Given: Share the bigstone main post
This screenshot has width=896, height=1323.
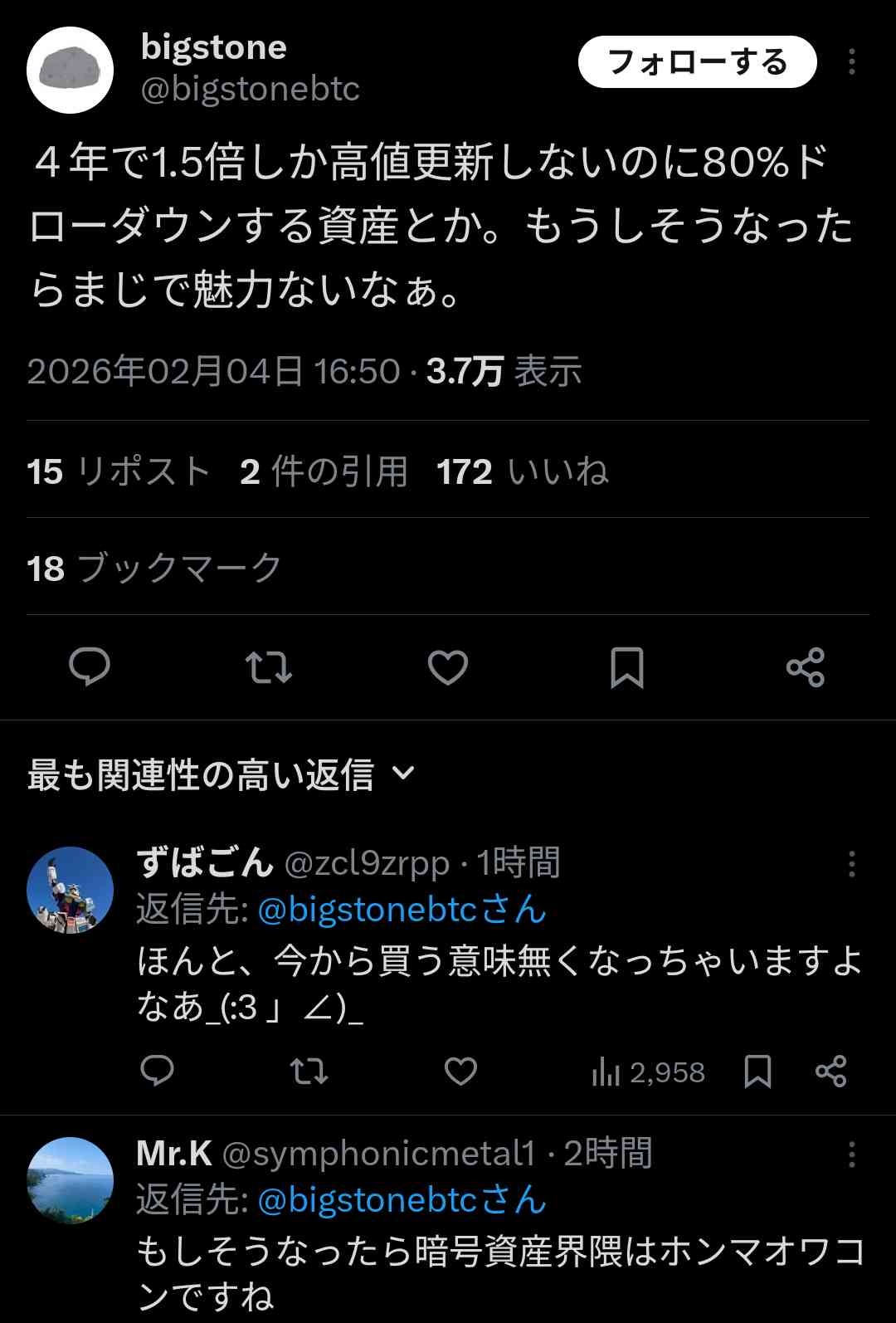Looking at the screenshot, I should 805,667.
